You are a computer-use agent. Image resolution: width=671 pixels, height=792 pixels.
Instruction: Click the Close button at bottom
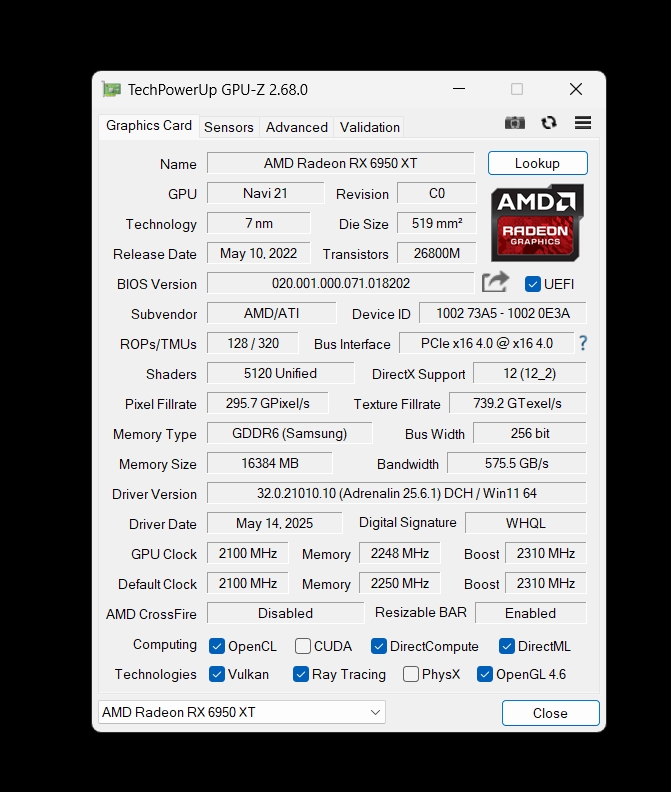(x=551, y=713)
